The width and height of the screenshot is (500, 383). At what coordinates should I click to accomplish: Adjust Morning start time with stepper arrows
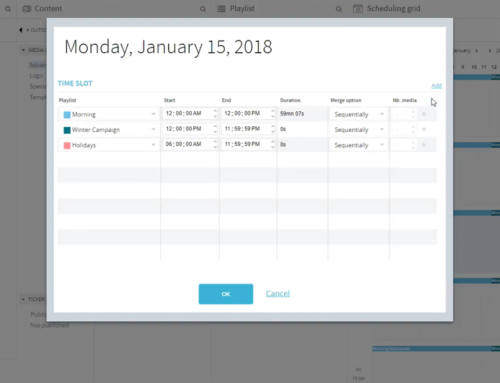tap(215, 114)
